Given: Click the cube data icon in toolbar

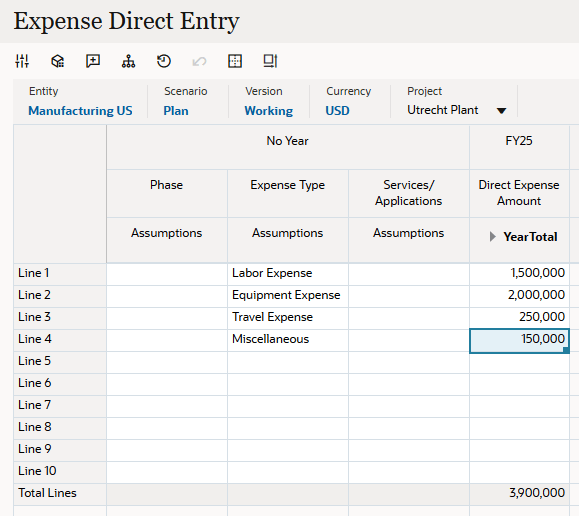Looking at the screenshot, I should (58, 61).
